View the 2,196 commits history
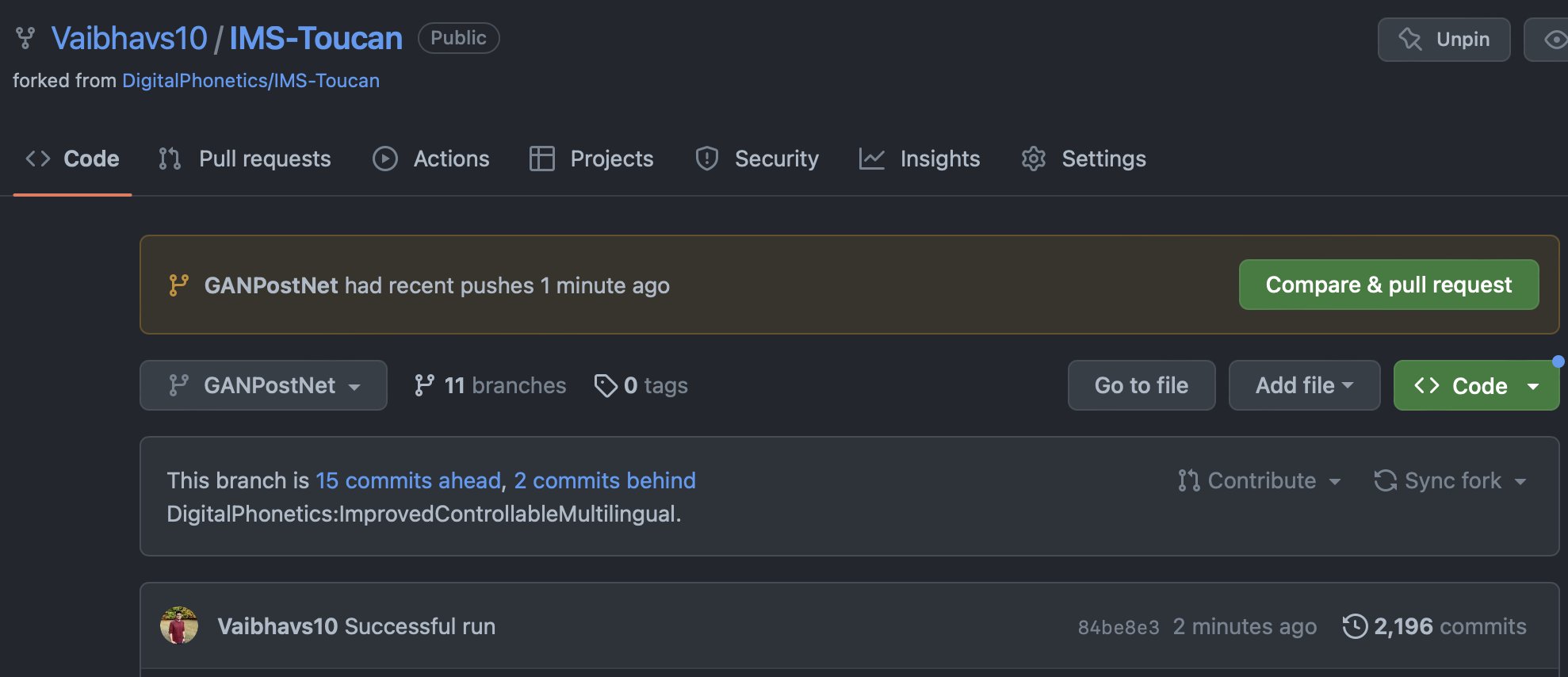The image size is (1568, 677). click(1435, 626)
